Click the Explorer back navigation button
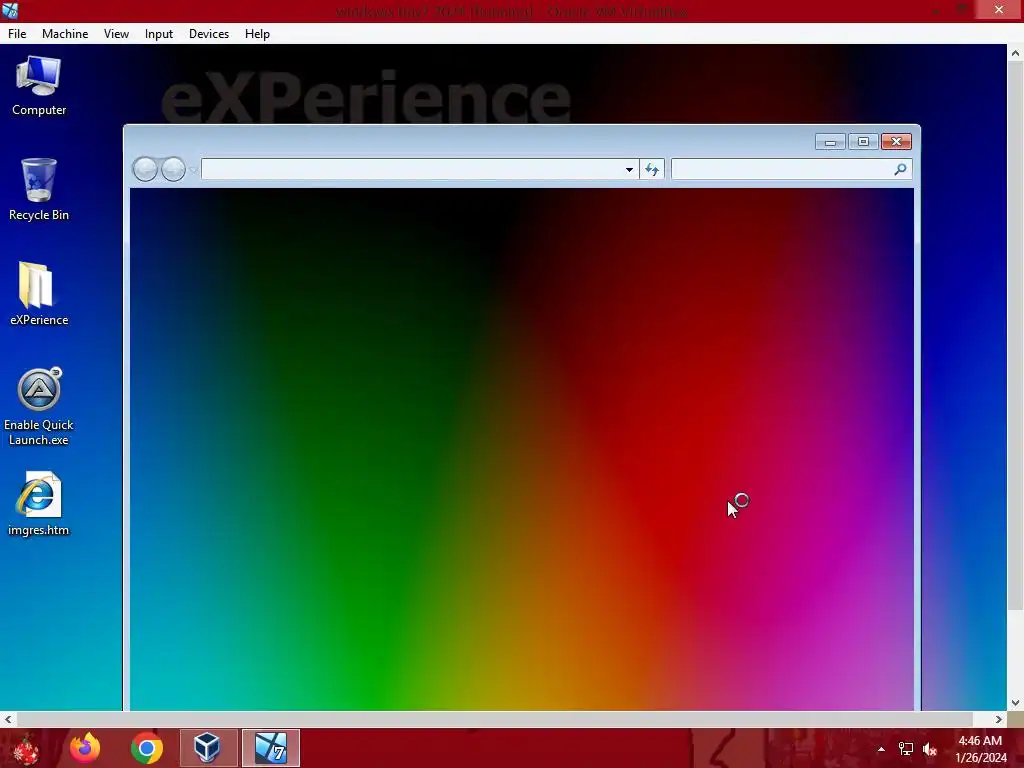 (x=145, y=169)
